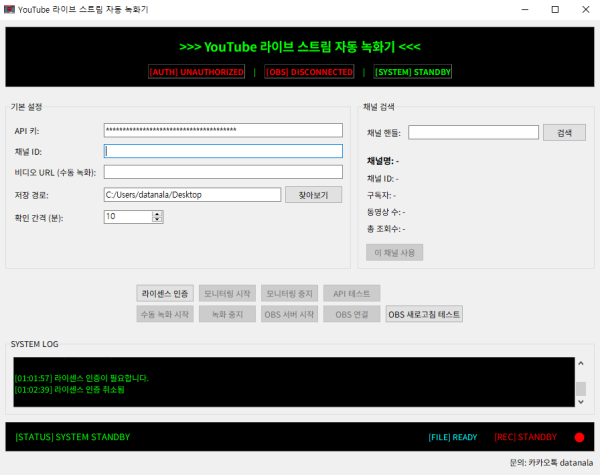This screenshot has height=475, width=600.
Task: Click the app icon in title bar
Action: click(x=9, y=9)
